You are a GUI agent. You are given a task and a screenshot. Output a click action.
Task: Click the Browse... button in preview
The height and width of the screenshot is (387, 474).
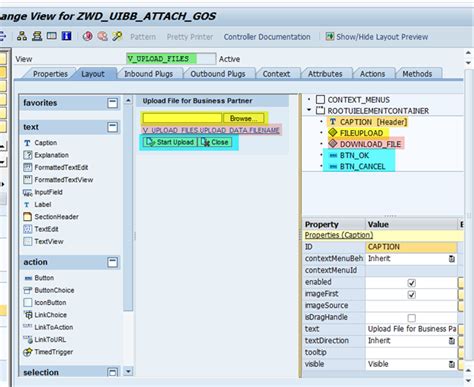tap(244, 118)
